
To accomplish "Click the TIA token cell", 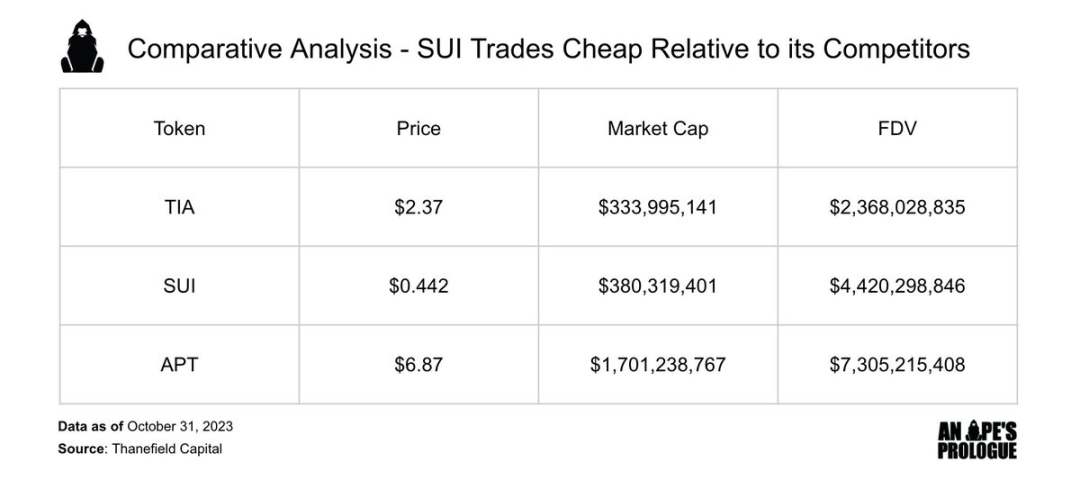I will (179, 207).
